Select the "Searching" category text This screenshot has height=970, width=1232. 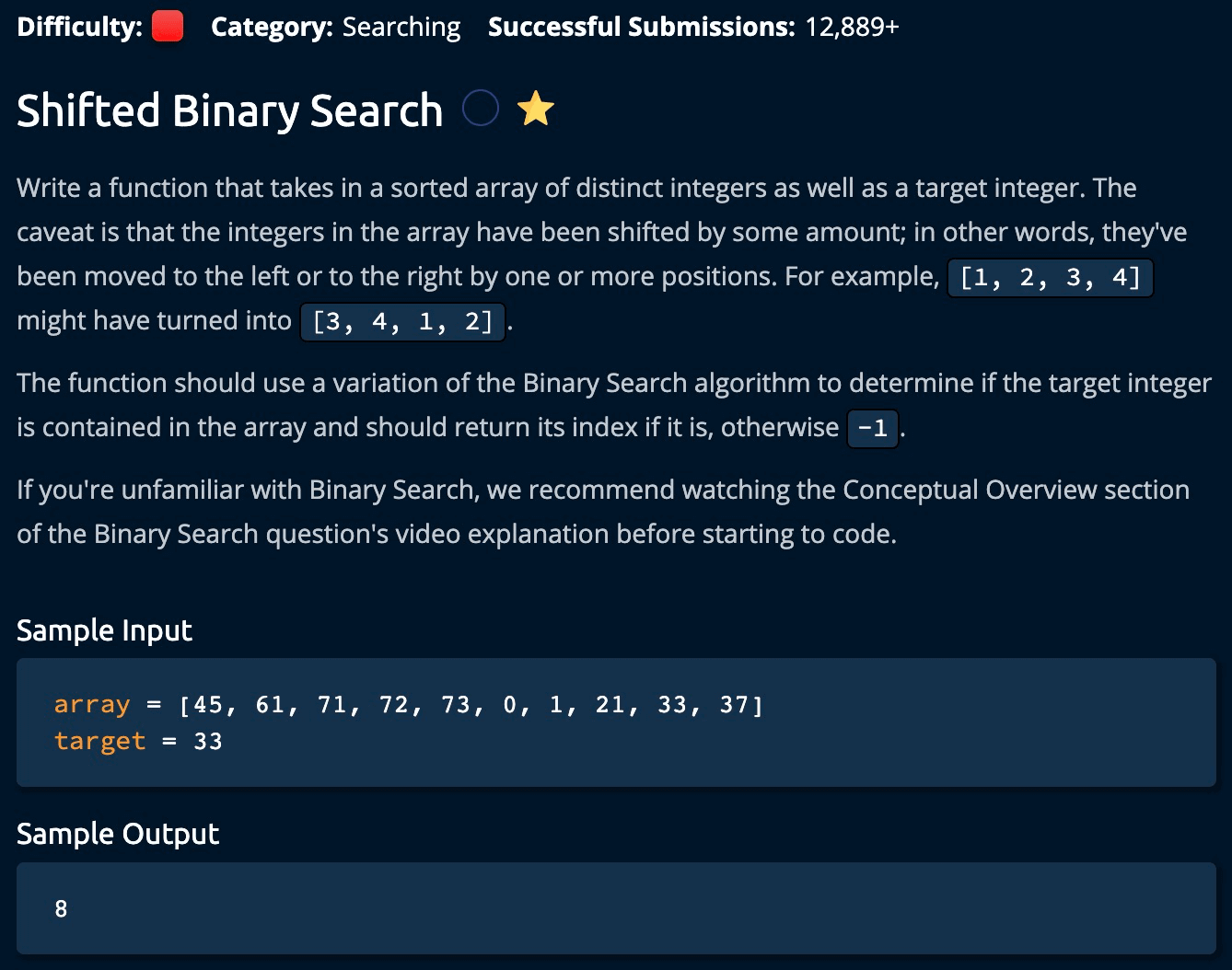pyautogui.click(x=401, y=27)
